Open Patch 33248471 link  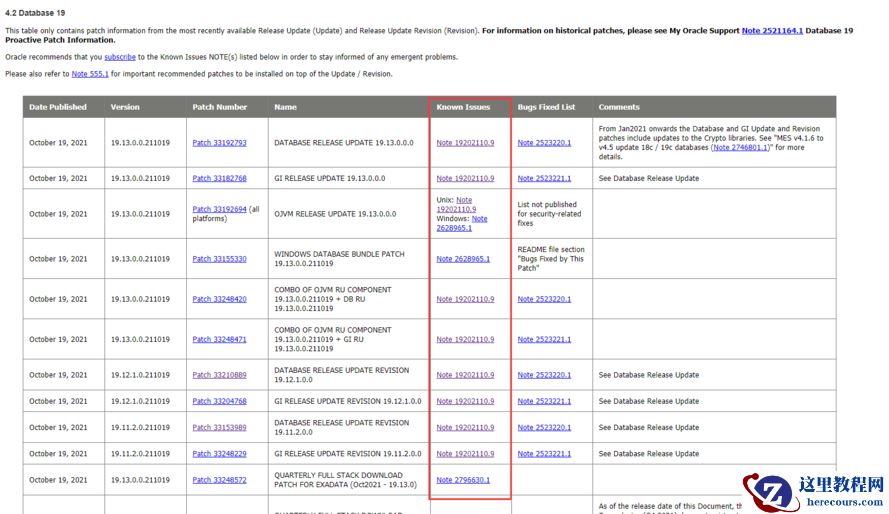tap(219, 339)
